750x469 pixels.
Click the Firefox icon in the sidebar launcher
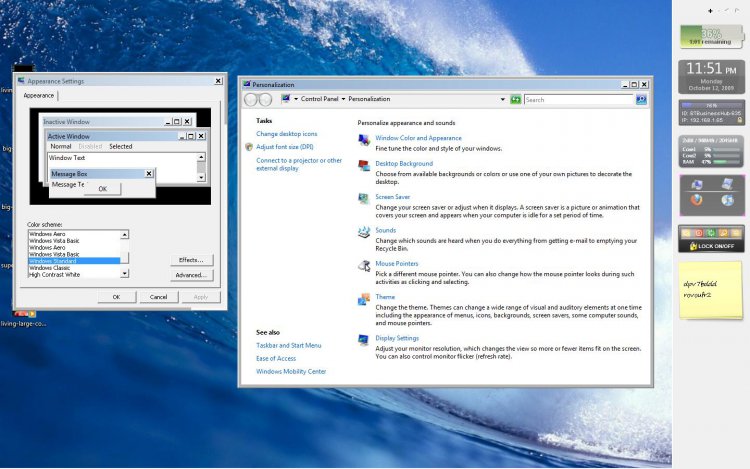pos(696,199)
